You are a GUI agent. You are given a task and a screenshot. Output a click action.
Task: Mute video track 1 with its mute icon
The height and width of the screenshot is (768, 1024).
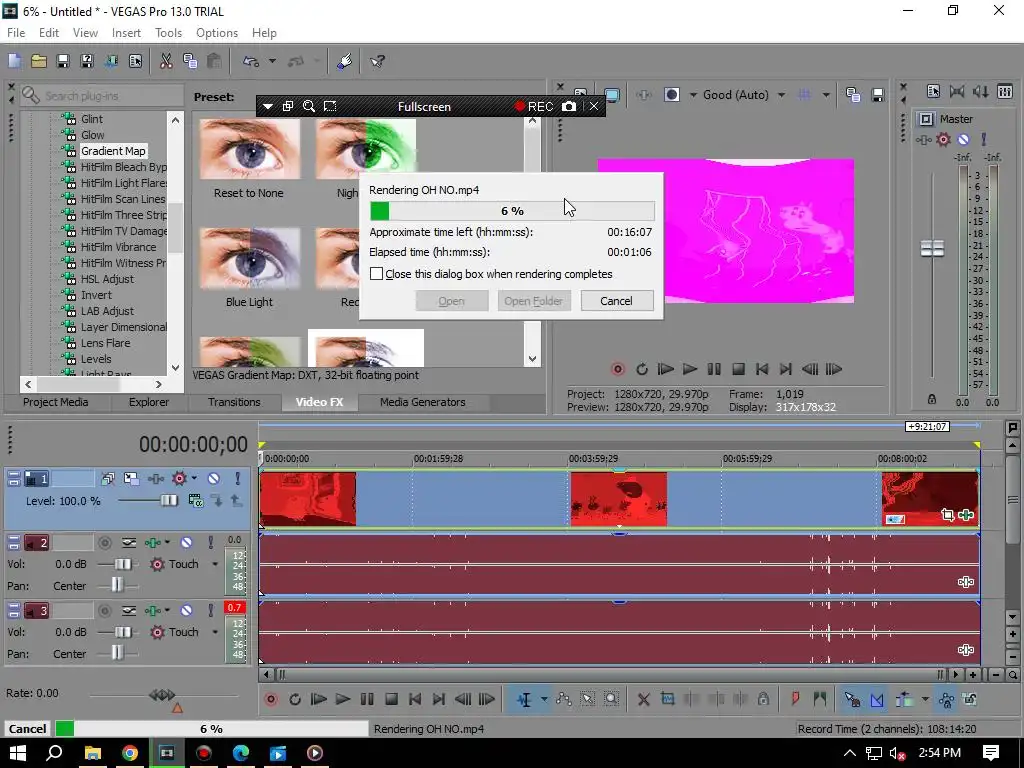[x=214, y=479]
